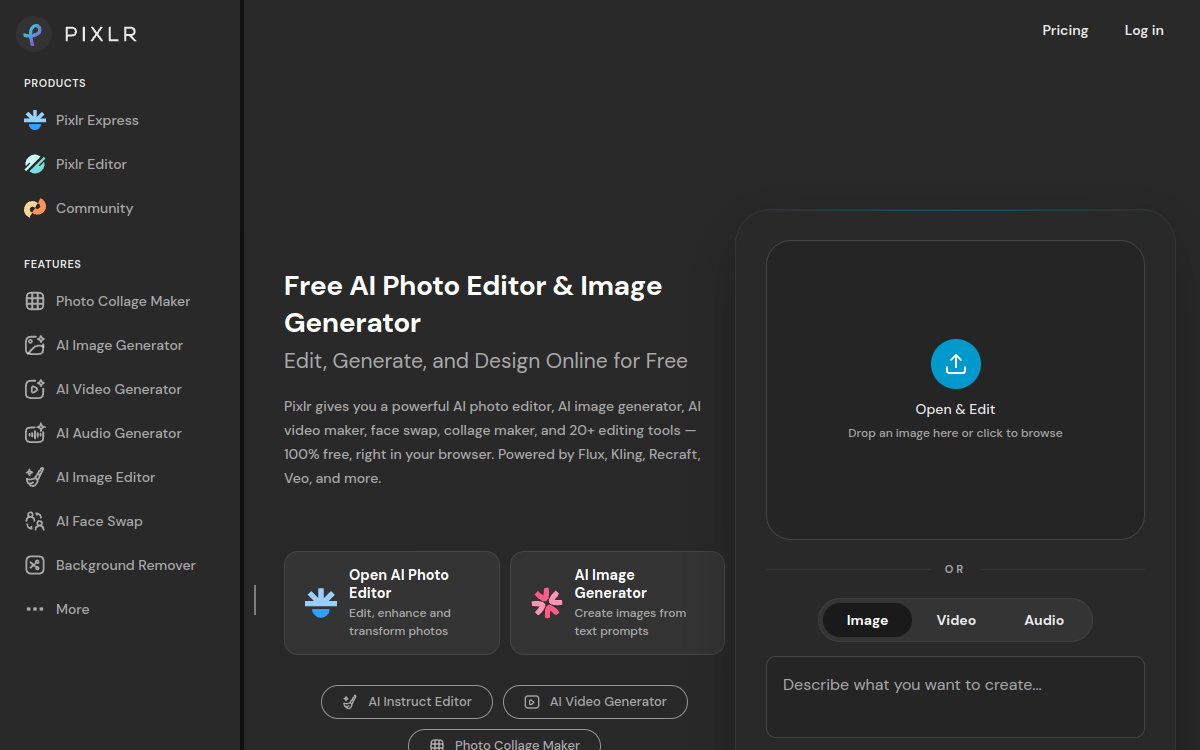This screenshot has height=750, width=1200.
Task: Select the Community icon in sidebar
Action: click(35, 208)
